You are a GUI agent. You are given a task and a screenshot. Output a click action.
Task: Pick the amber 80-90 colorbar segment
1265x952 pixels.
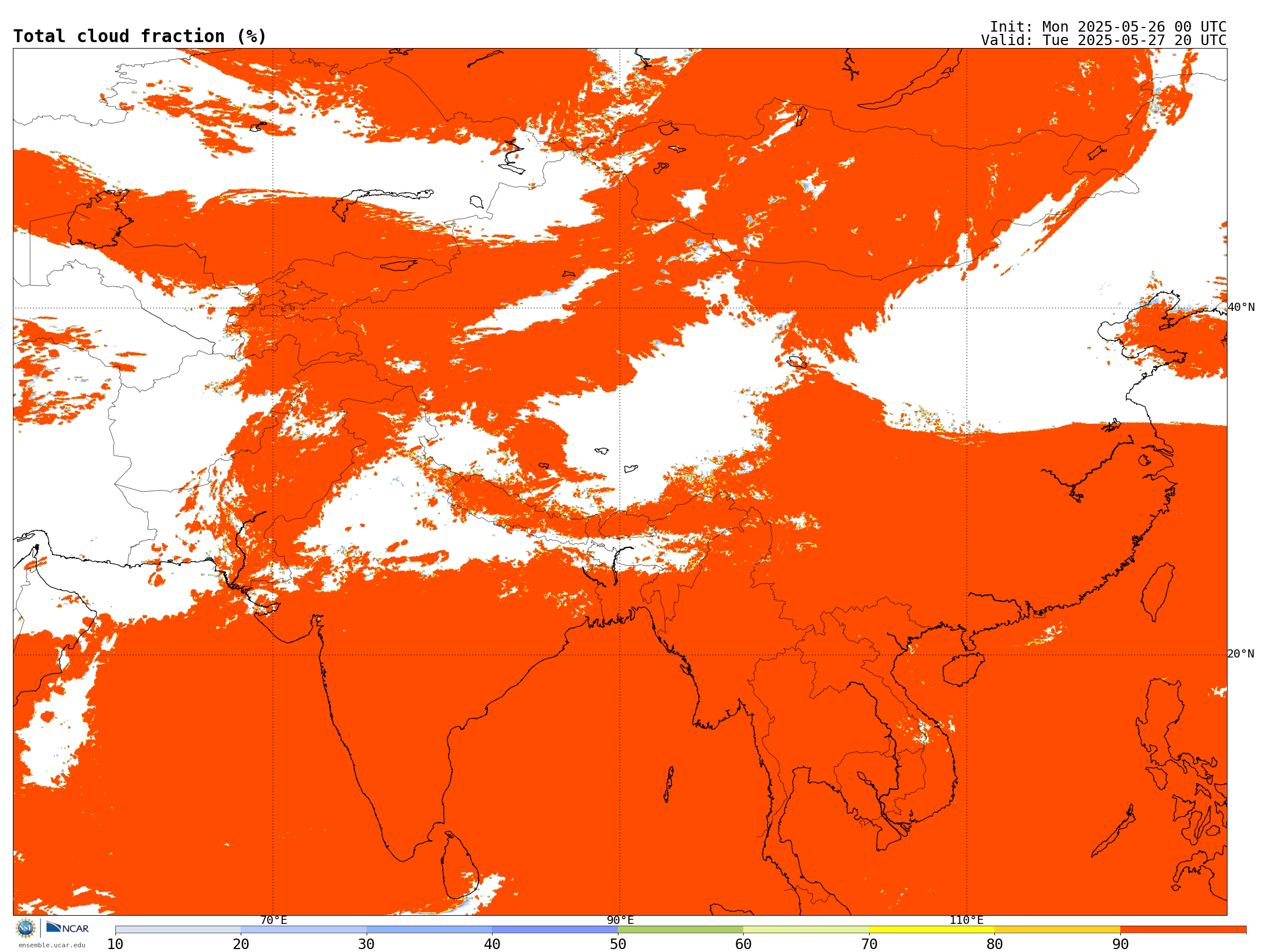click(1057, 930)
